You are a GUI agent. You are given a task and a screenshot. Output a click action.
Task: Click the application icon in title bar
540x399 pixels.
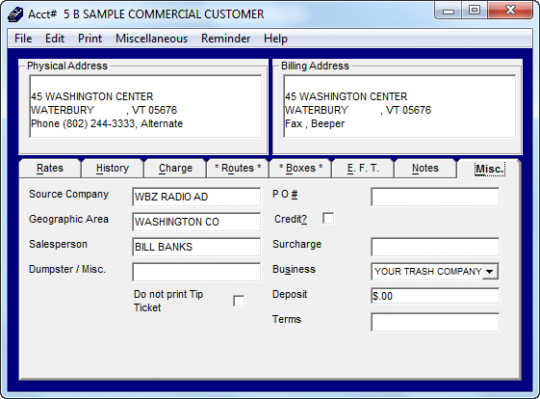point(15,14)
